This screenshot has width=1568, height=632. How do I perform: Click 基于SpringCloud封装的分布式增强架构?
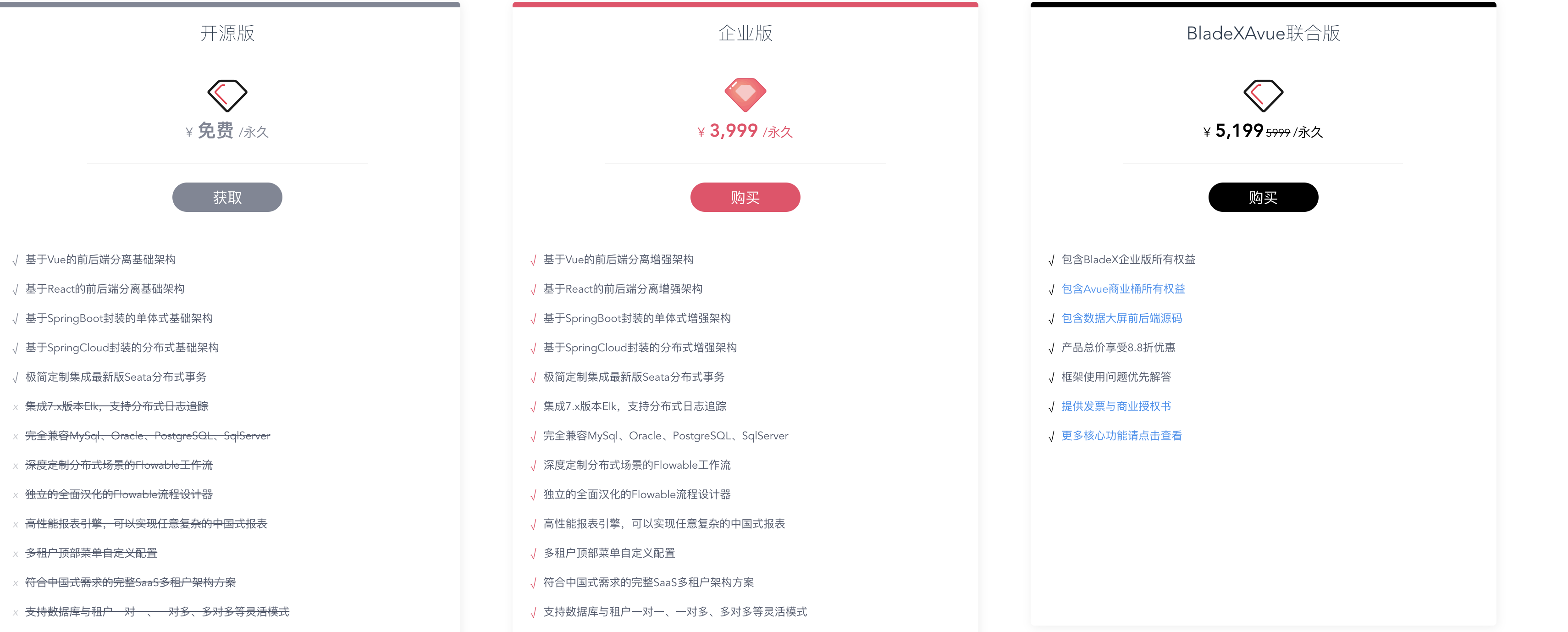[640, 347]
